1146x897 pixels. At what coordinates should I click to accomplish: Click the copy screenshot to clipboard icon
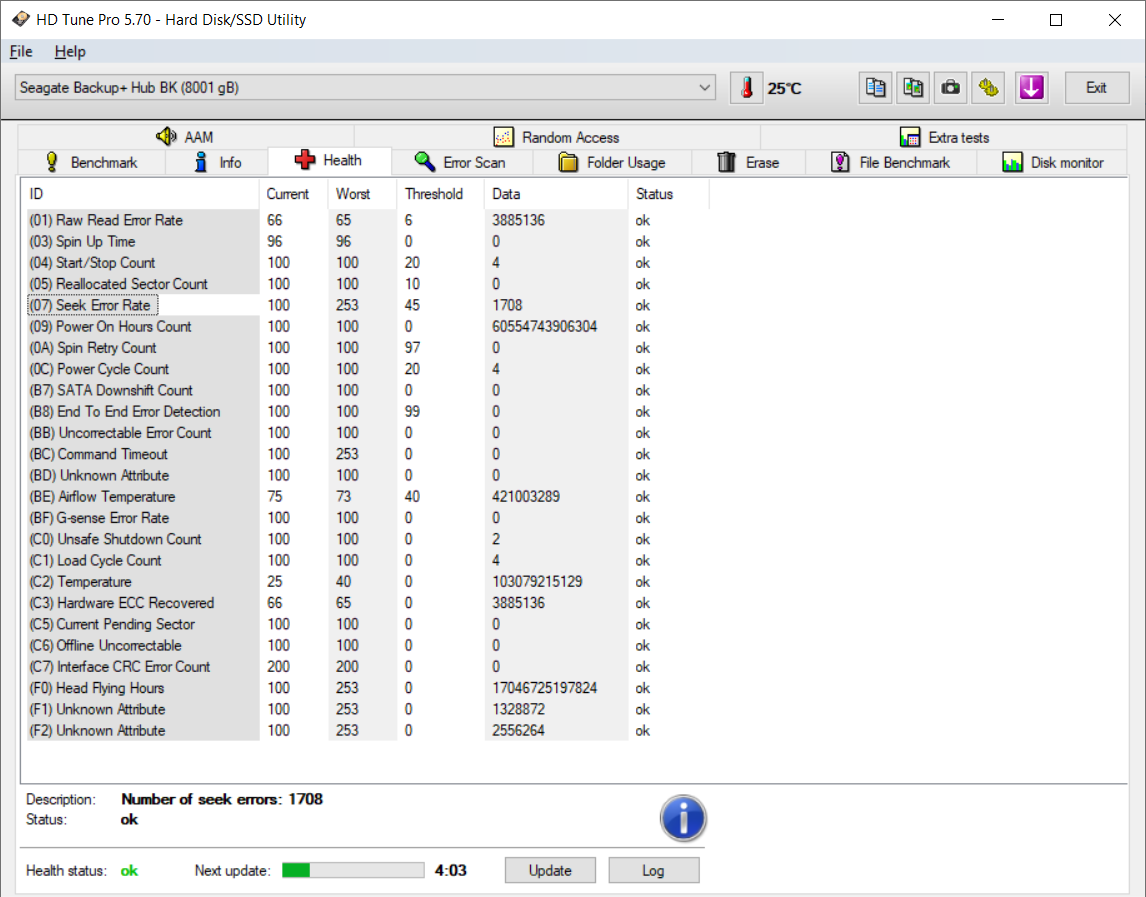coord(913,88)
